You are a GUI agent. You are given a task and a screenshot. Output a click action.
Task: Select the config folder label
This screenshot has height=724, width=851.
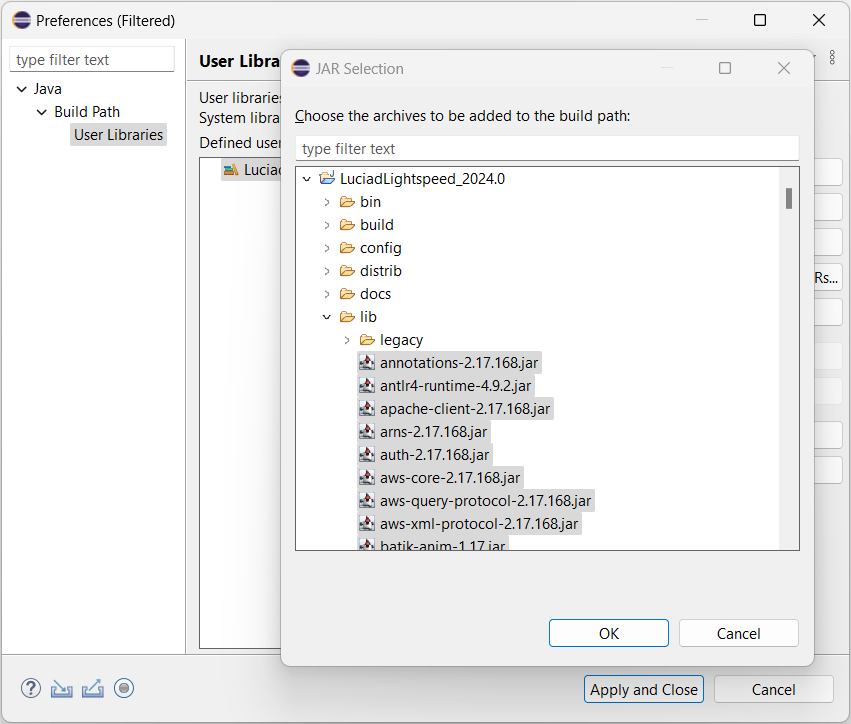pos(380,248)
